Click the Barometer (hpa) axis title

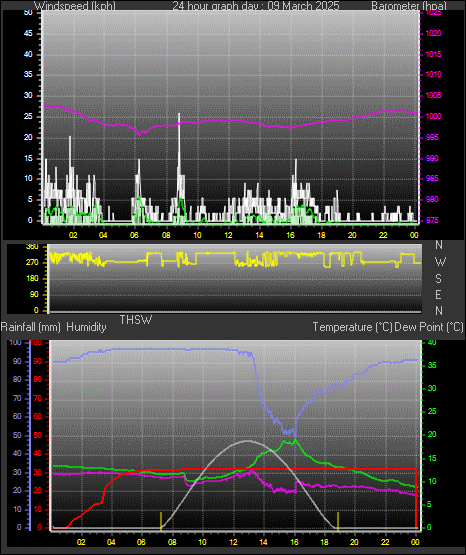point(409,6)
